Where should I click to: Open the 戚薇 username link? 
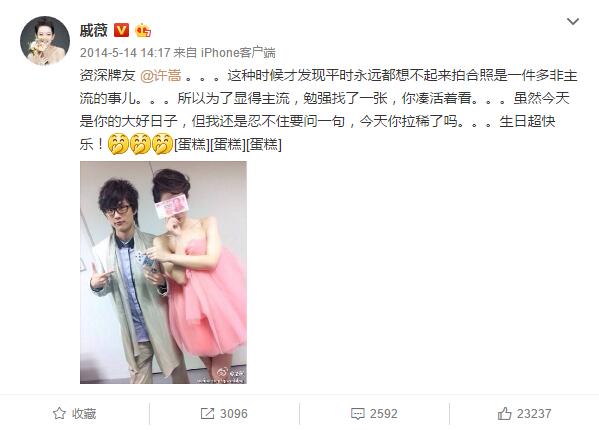click(x=94, y=30)
